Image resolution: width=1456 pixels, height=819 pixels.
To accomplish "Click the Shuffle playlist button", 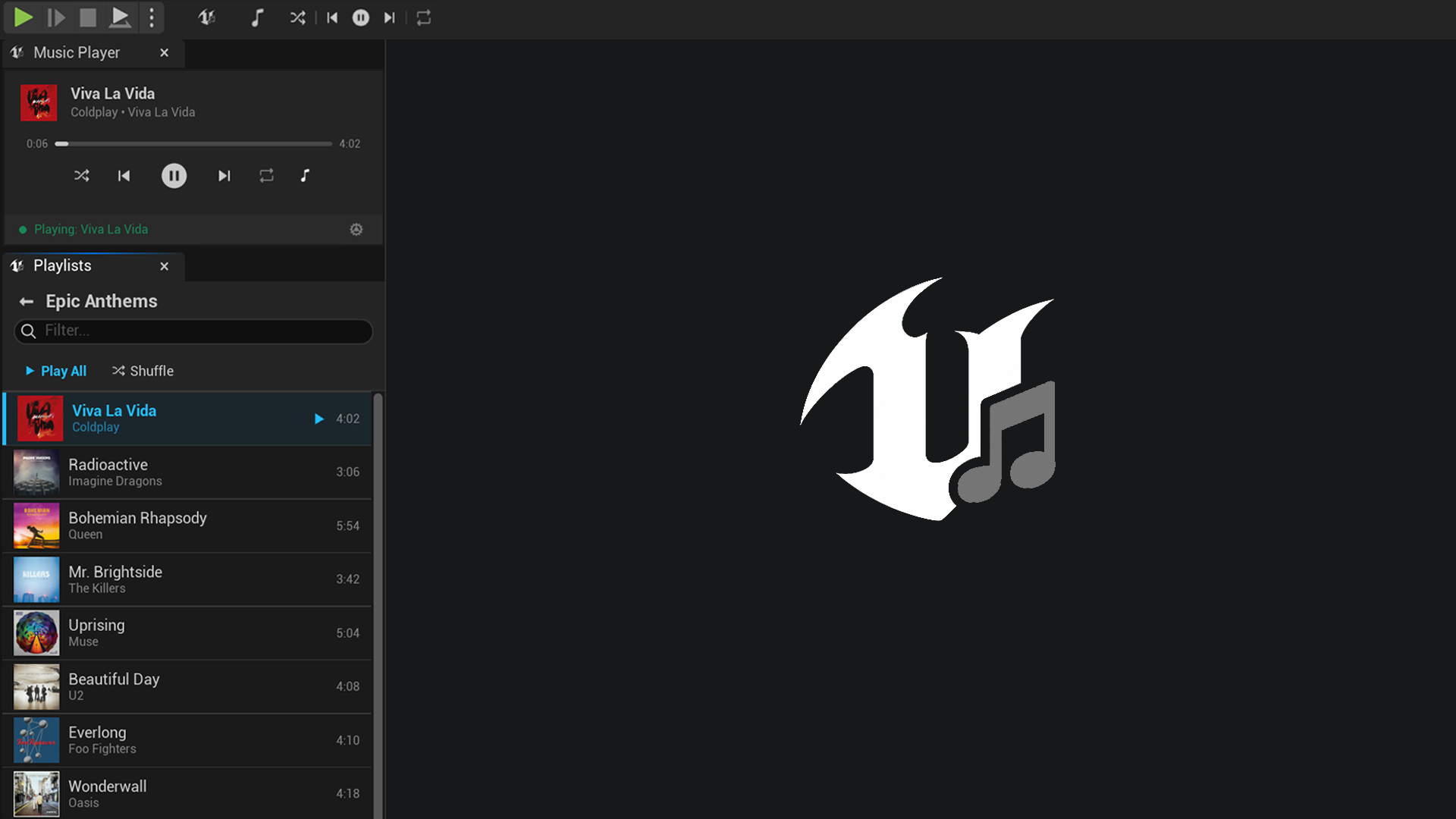I will pos(143,371).
